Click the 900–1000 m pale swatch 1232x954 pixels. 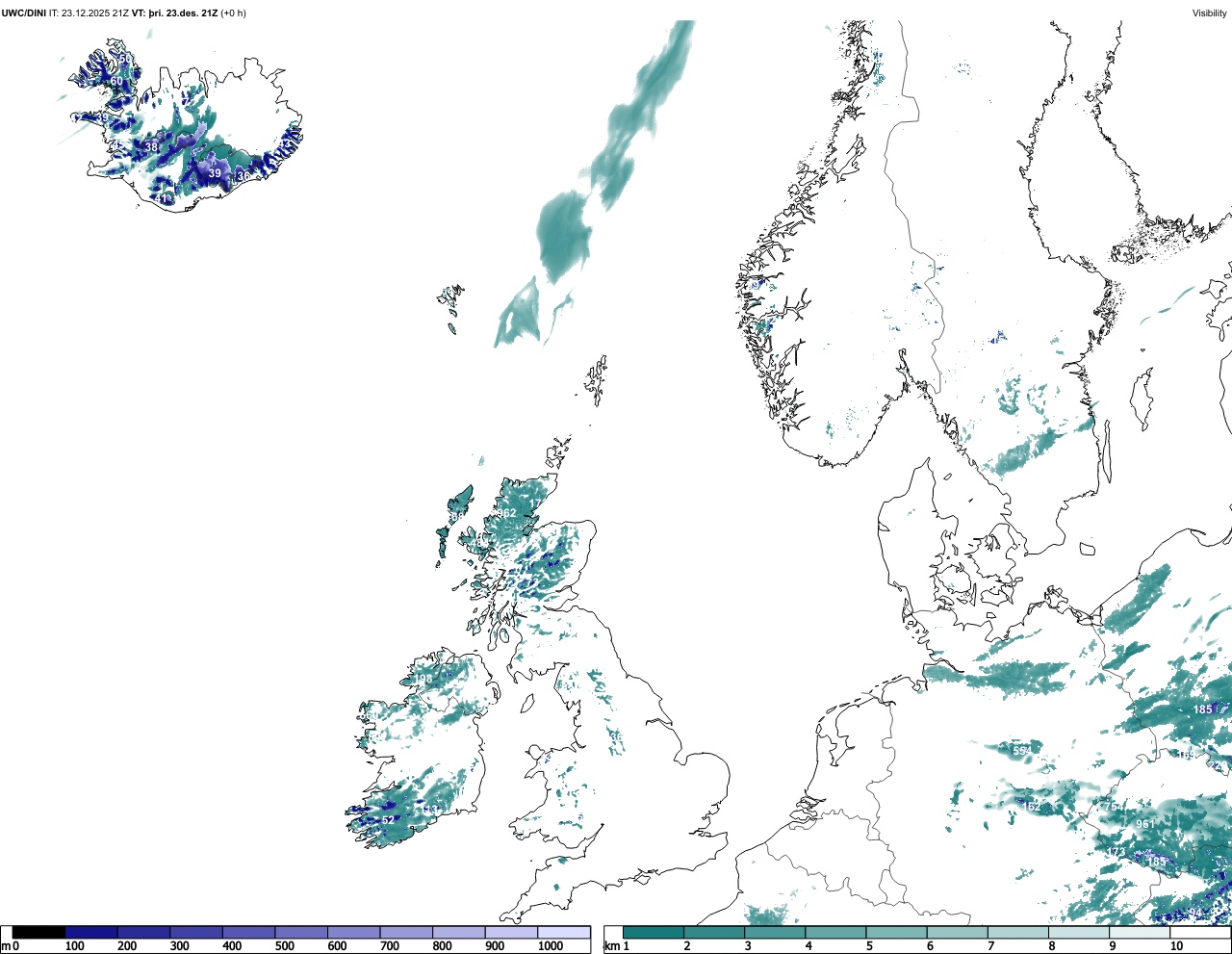point(511,932)
